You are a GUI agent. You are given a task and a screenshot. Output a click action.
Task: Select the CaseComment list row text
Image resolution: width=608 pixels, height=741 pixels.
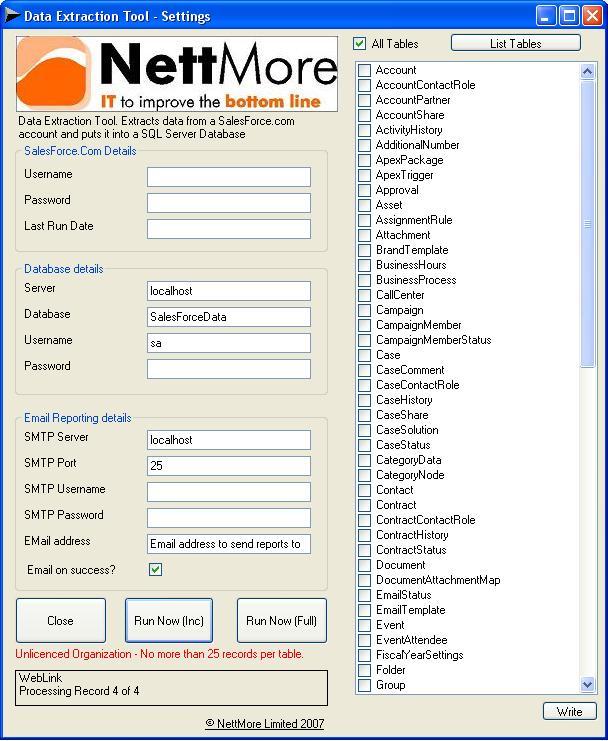[x=410, y=370]
